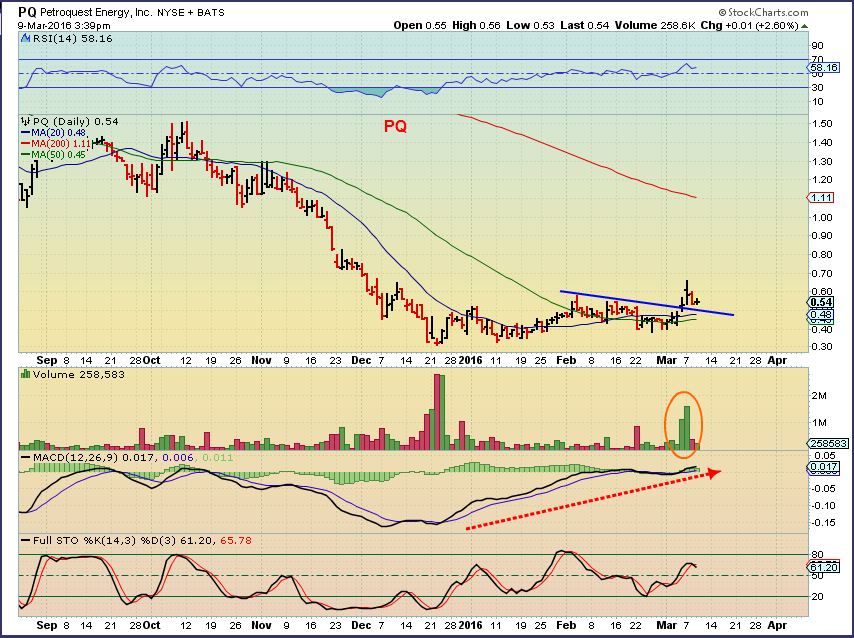Click the light green 0.011 MACD histogram value

pyautogui.click(x=217, y=458)
